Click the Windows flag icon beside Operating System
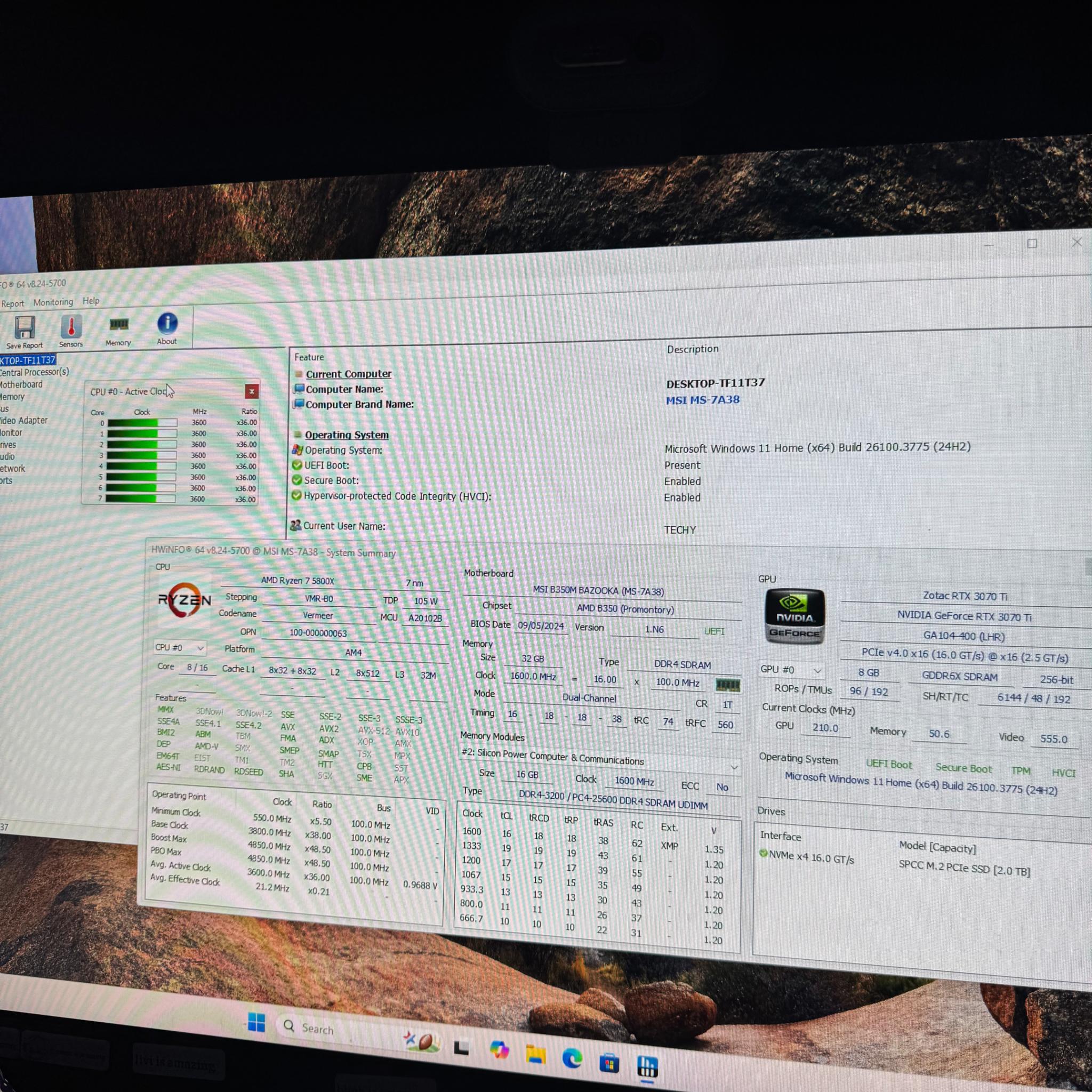This screenshot has height=1092, width=1092. coord(298,450)
